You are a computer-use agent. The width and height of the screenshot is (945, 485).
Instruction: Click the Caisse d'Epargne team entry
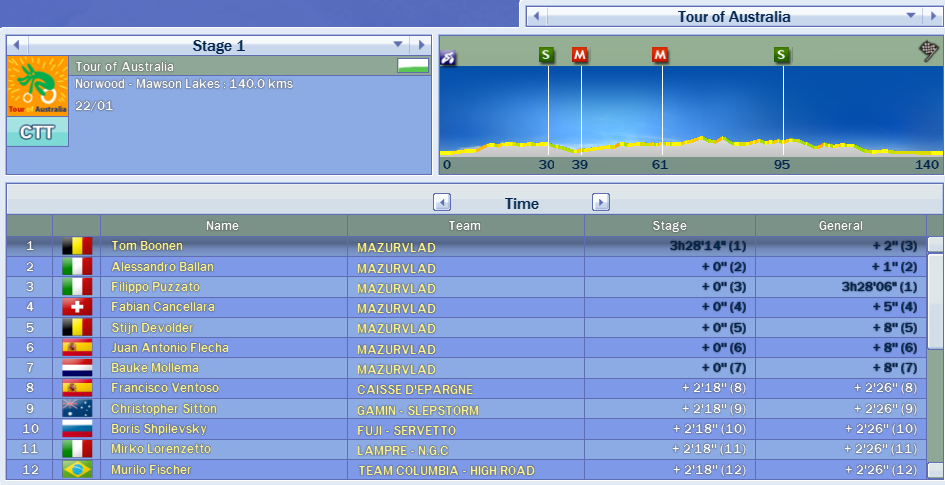[414, 389]
